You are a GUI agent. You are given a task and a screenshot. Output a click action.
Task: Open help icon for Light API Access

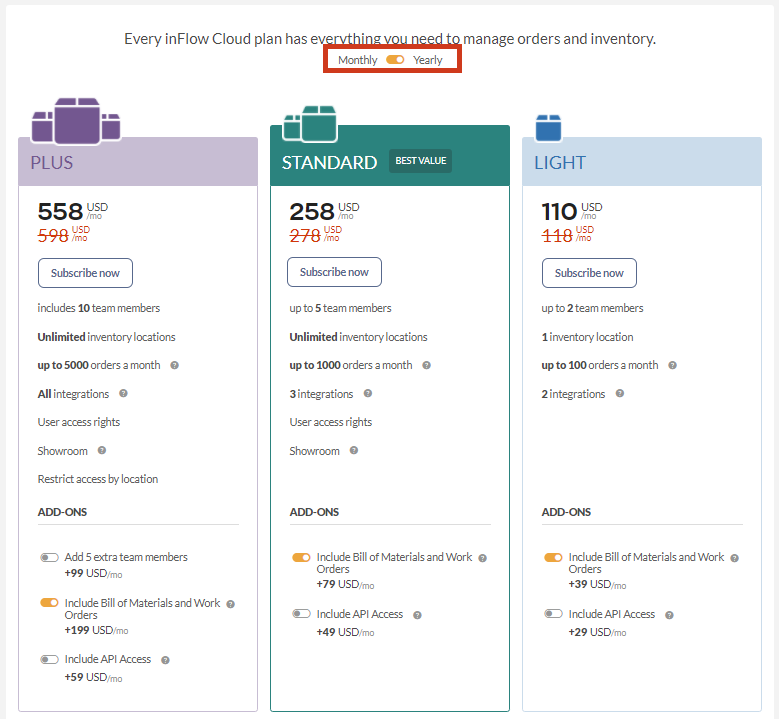click(669, 615)
